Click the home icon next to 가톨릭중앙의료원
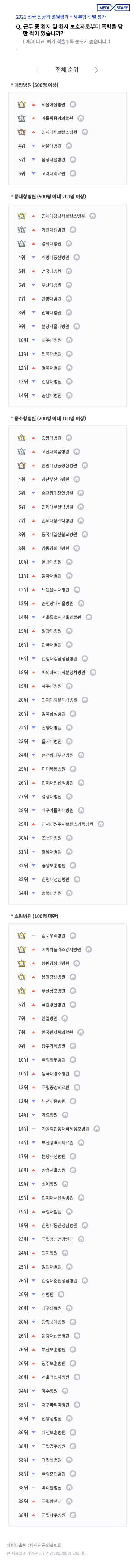 click(81, 118)
